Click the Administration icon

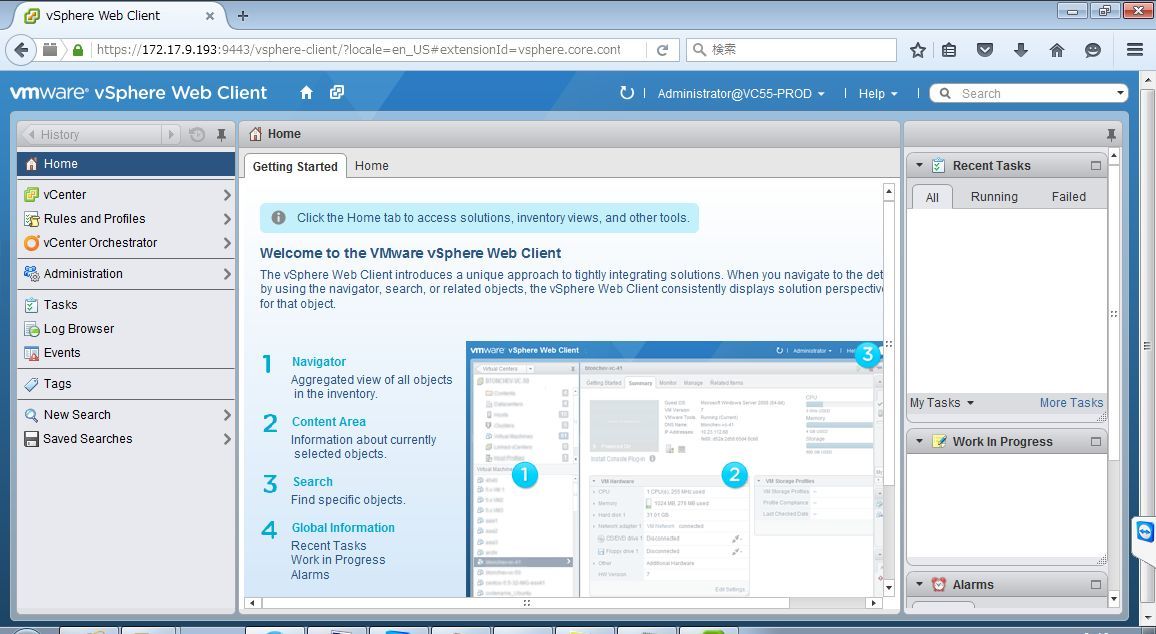pyautogui.click(x=31, y=274)
